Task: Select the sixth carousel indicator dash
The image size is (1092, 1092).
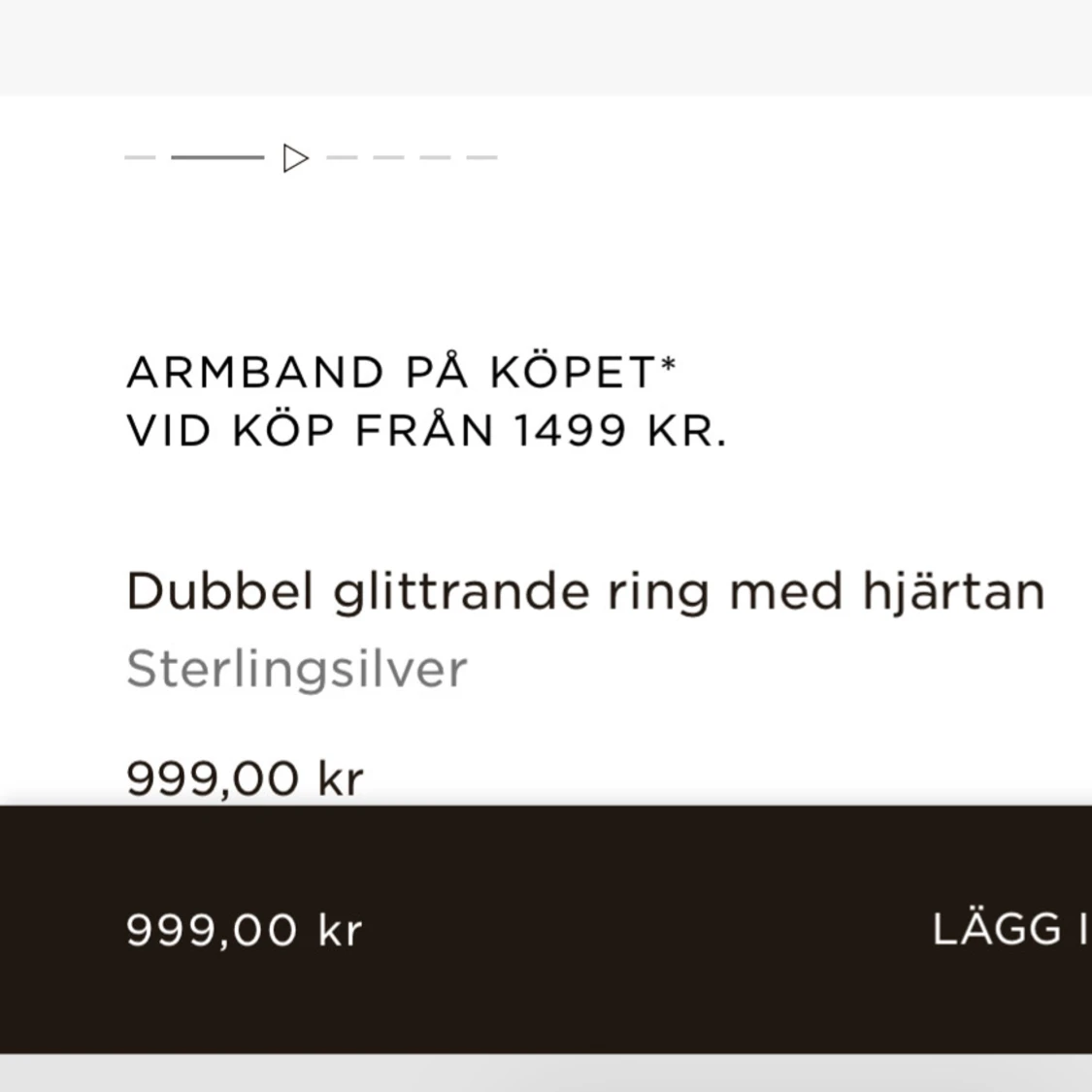Action: (481, 156)
